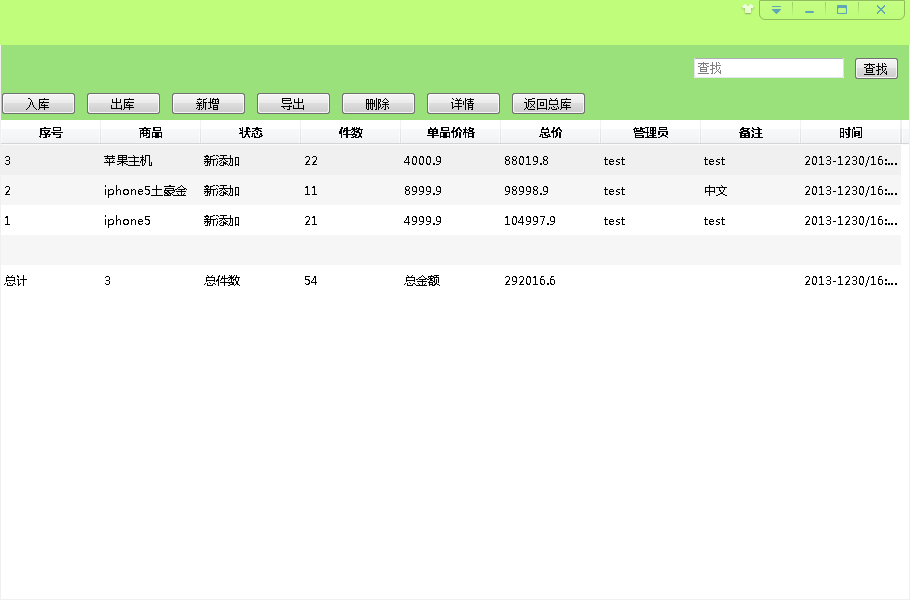Click 新添加 status in iphone5土豪金 row
This screenshot has height=600, width=910.
222,191
